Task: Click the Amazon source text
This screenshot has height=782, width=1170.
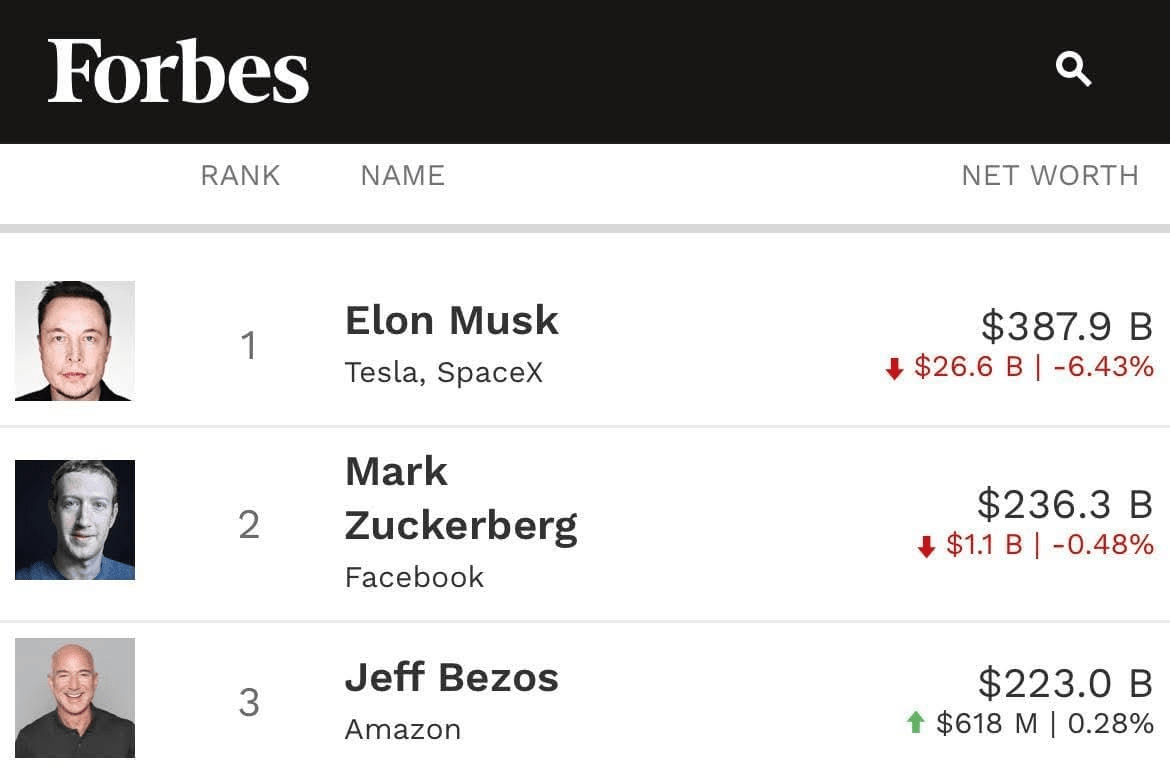Action: pyautogui.click(x=403, y=730)
